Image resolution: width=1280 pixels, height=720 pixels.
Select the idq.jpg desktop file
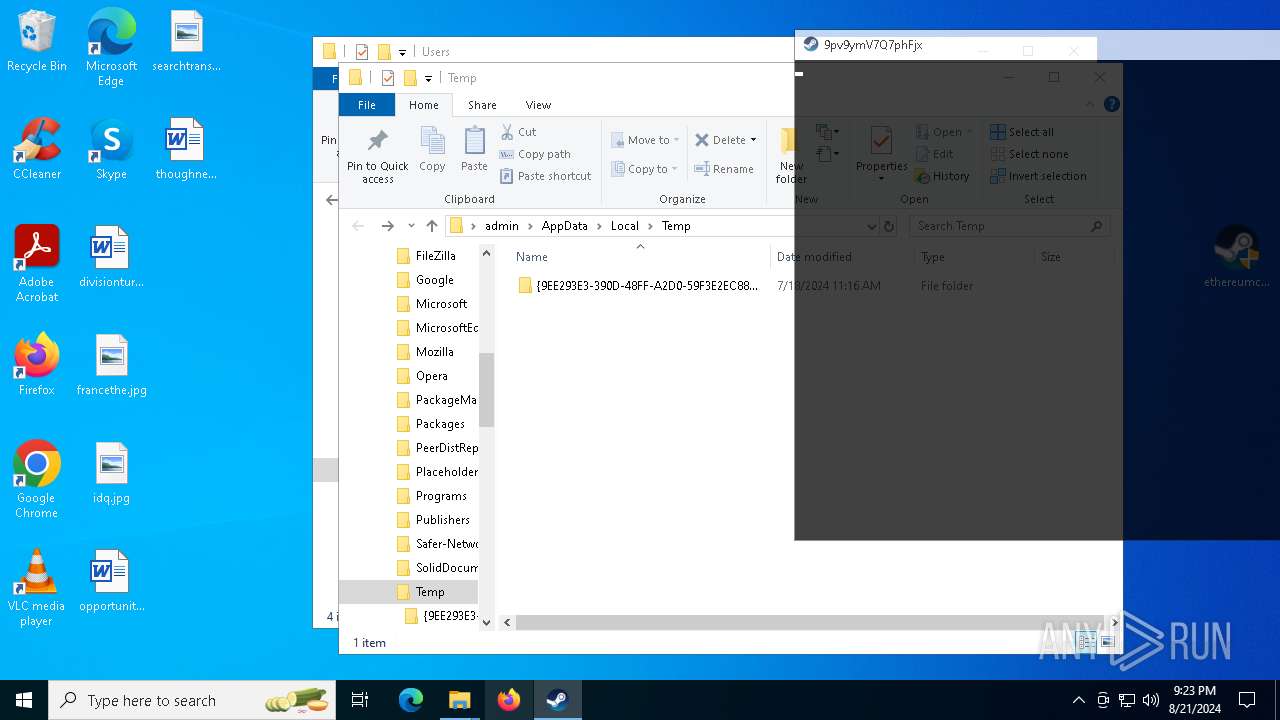click(x=111, y=472)
